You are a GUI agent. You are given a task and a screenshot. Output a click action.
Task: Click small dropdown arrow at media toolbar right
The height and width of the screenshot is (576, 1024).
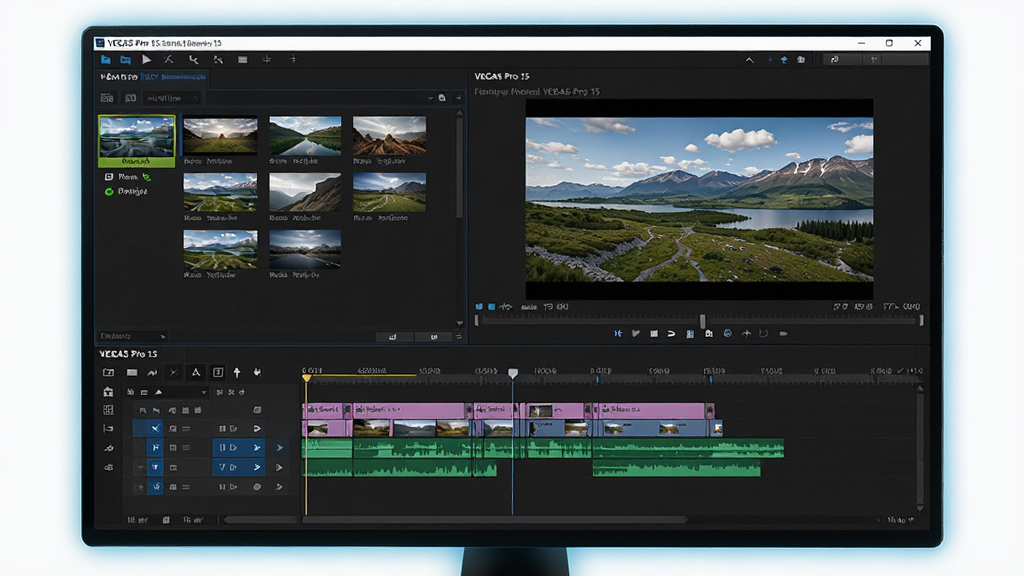[430, 98]
